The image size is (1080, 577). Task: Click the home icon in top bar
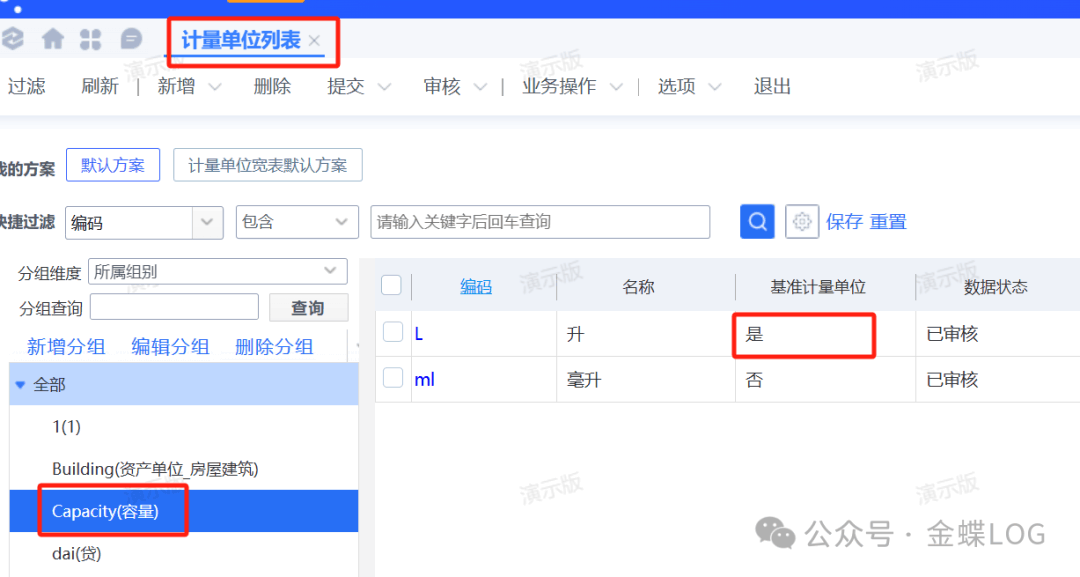click(53, 39)
